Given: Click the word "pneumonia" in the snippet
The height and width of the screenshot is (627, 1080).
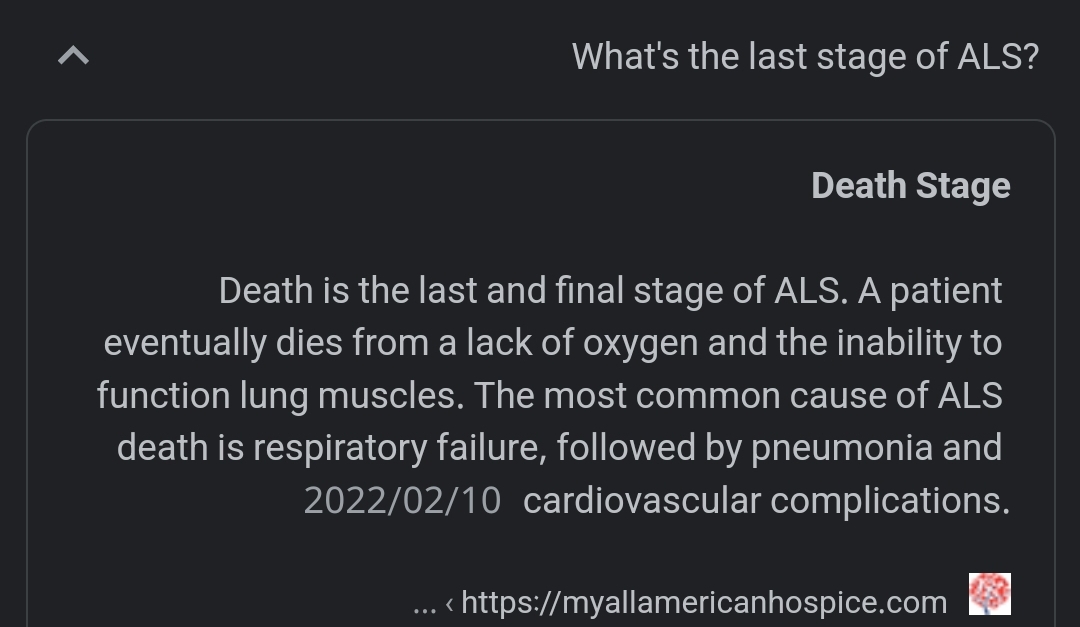Looking at the screenshot, I should coord(842,448).
